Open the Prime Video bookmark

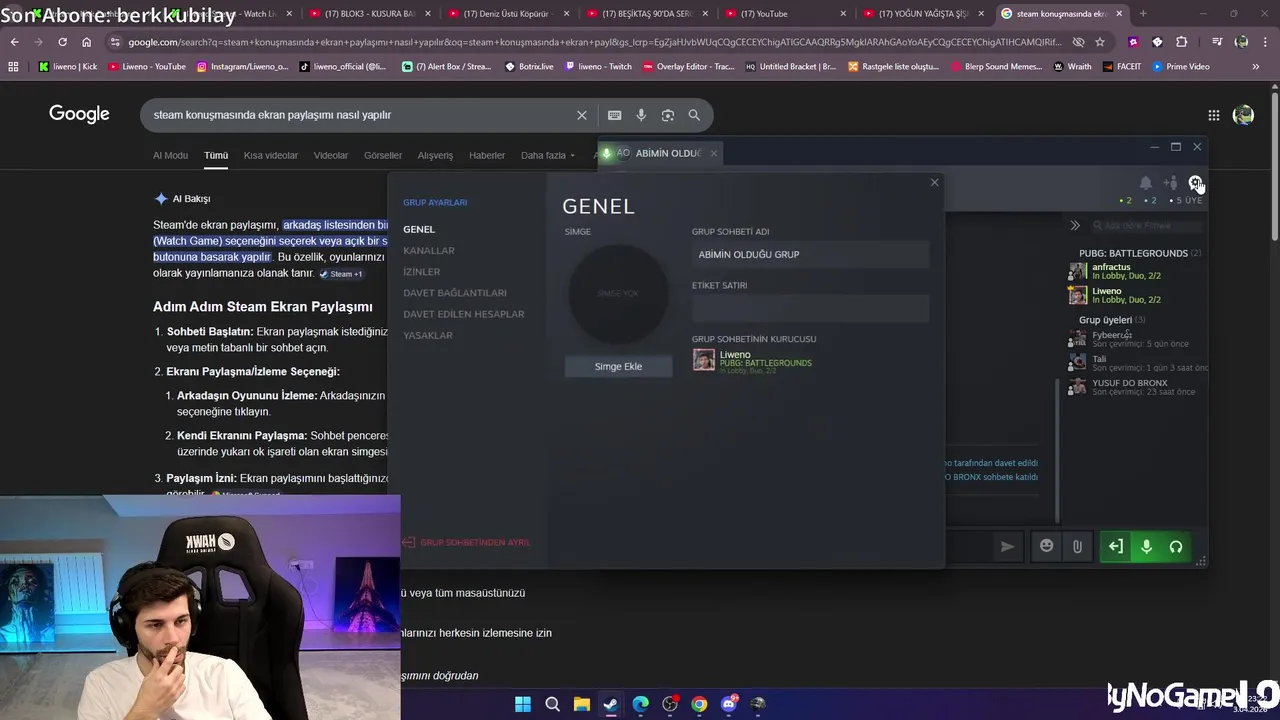[x=1181, y=66]
